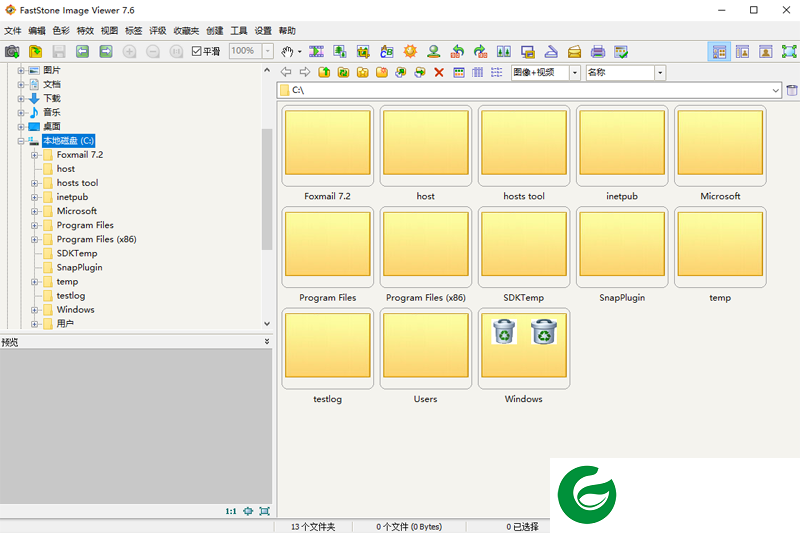Viewport: 800px width, 533px height.
Task: Click the C:\ address path field
Action: 529,90
